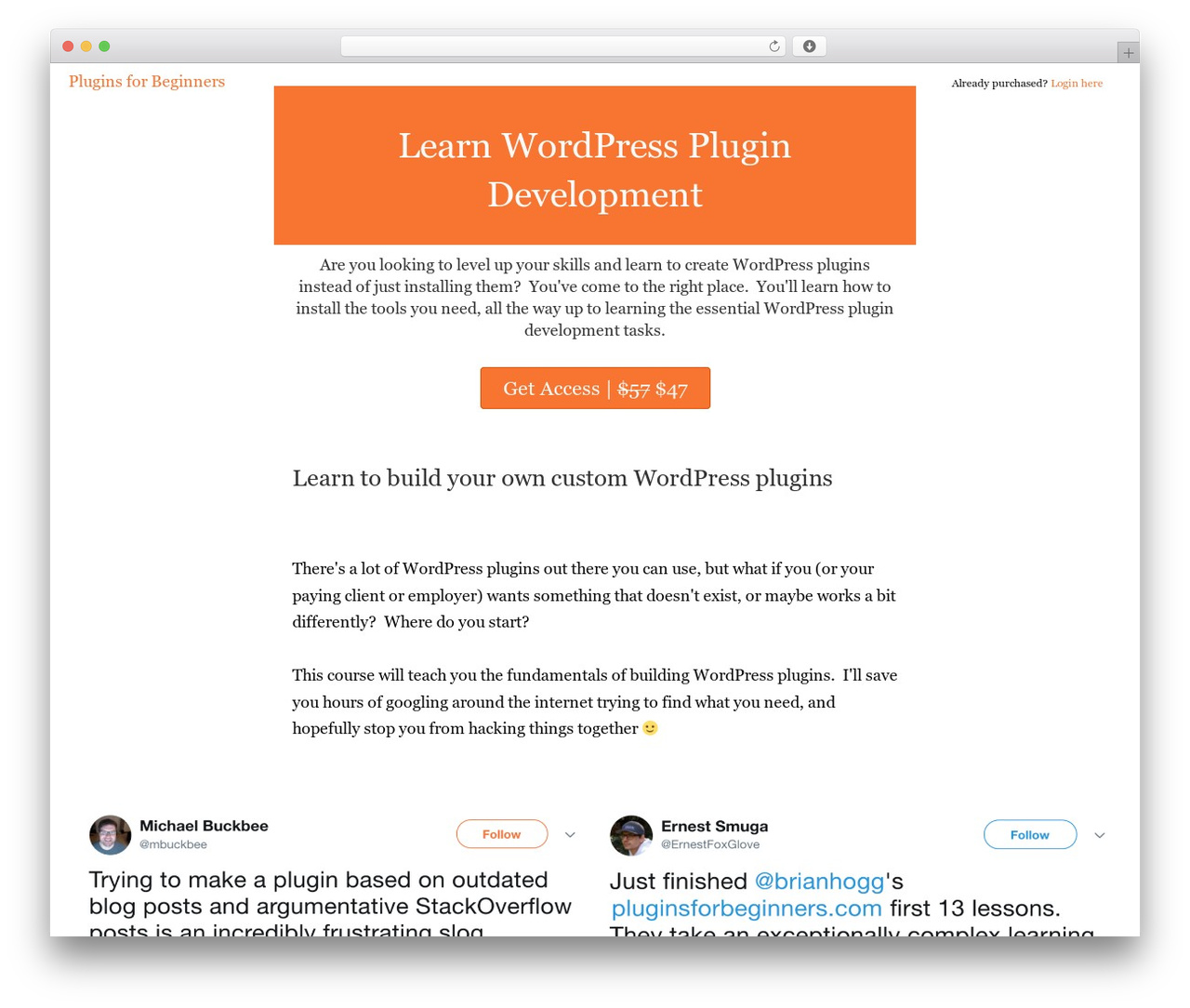
Task: Expand the tweet options chevron for Ernest Smuga
Action: (x=1100, y=835)
